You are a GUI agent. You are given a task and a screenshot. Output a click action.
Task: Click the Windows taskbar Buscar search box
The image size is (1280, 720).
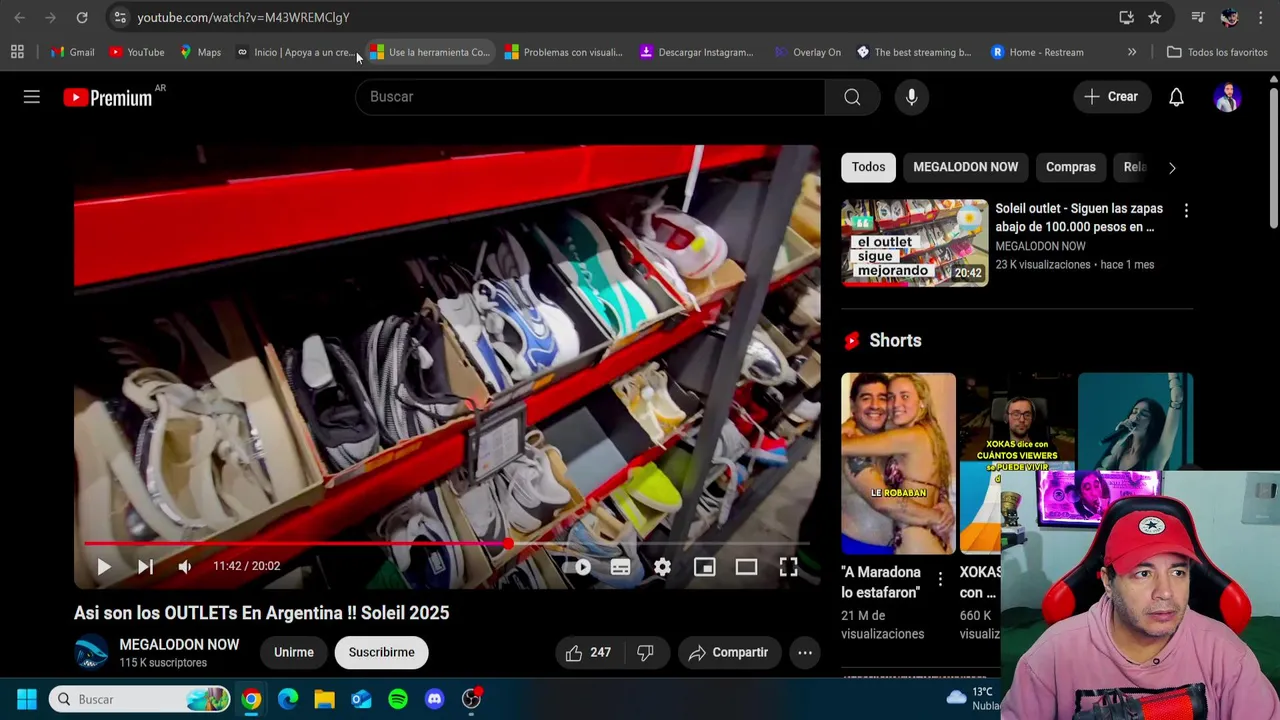click(x=140, y=699)
